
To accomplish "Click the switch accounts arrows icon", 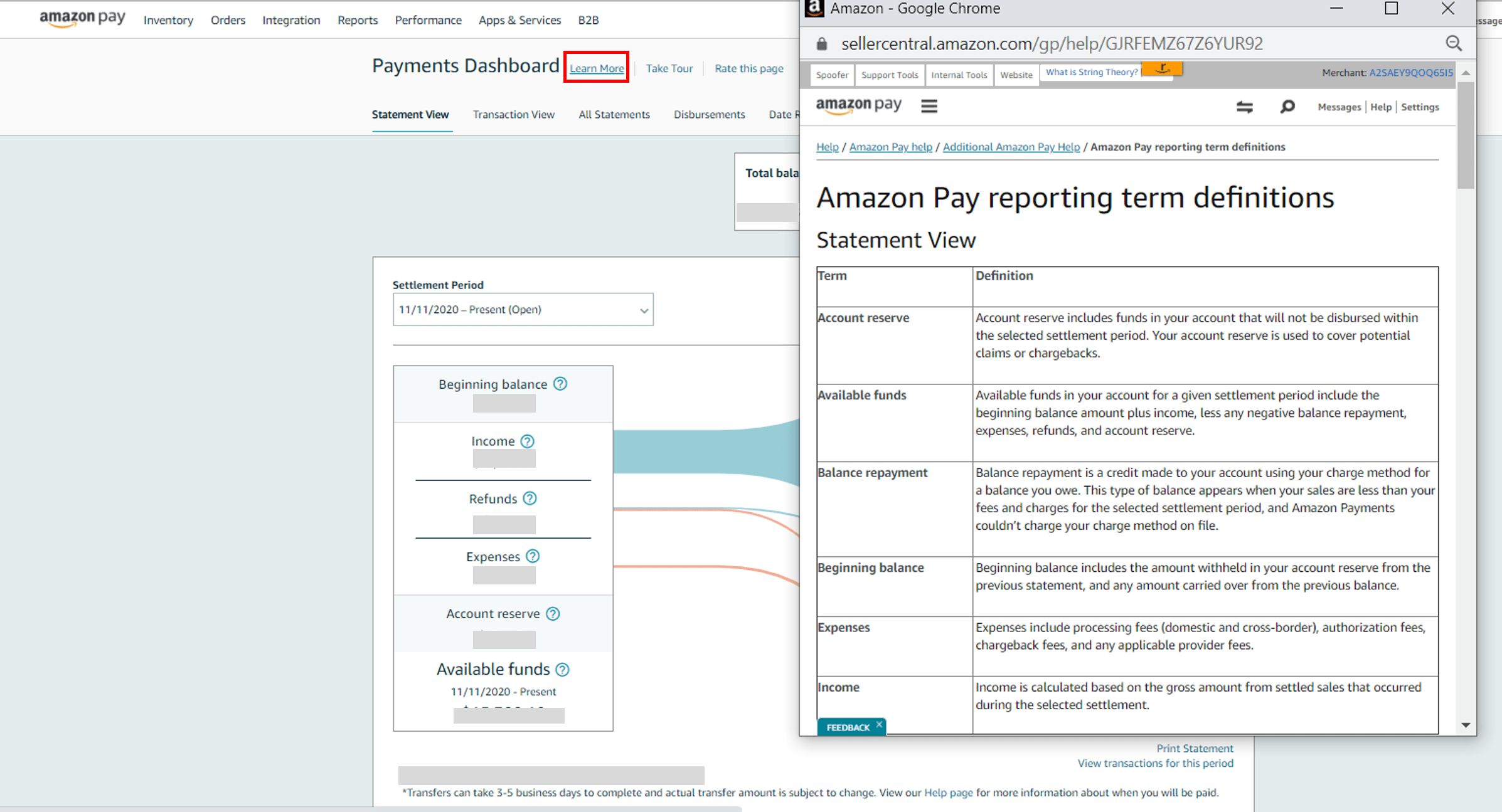I will pos(1245,107).
